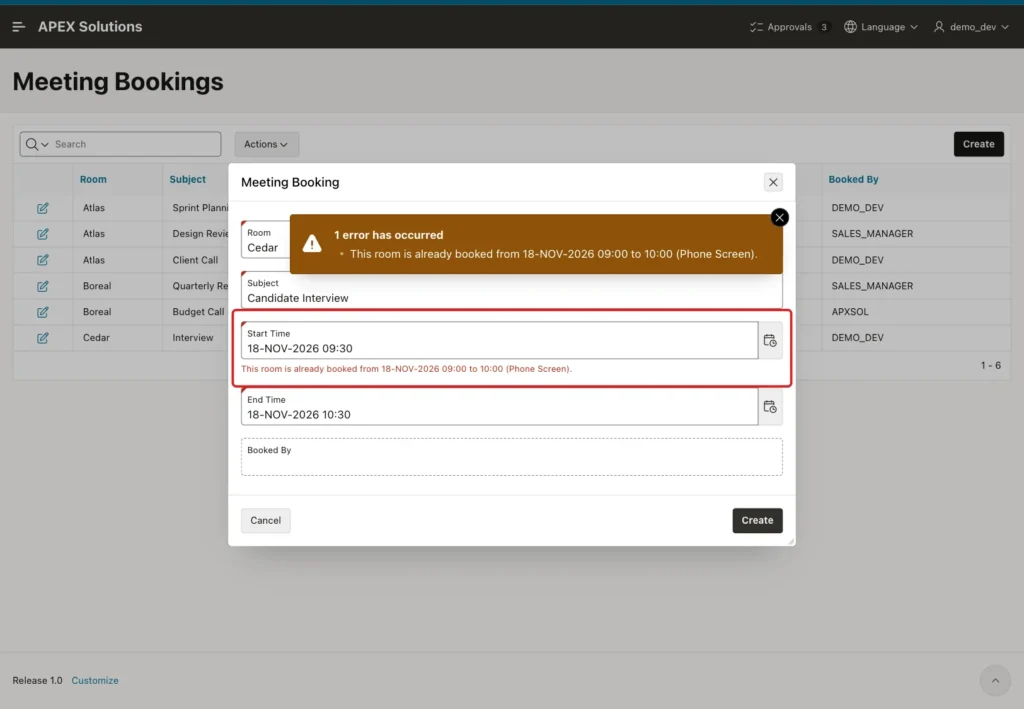This screenshot has height=709, width=1024.
Task: Dismiss the error notification banner
Action: [779, 217]
